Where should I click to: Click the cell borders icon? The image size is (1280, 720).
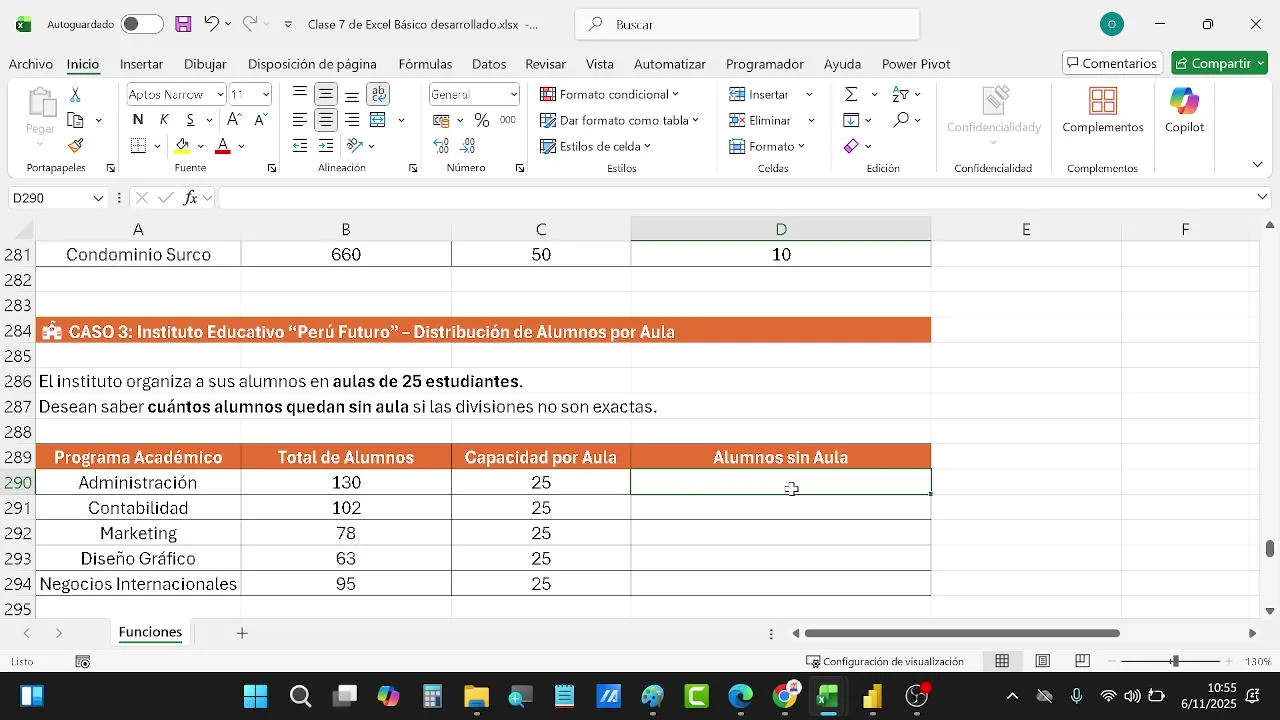(139, 146)
